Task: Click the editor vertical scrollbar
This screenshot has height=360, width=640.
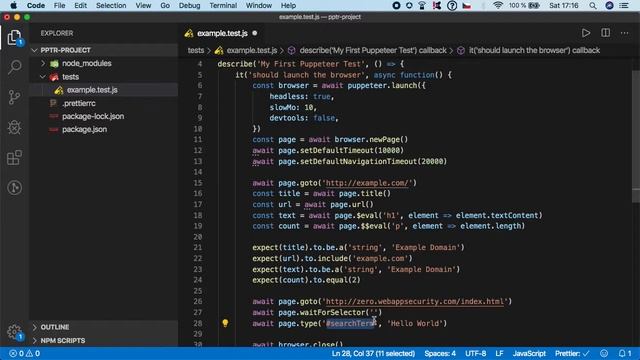Action: coord(636,137)
